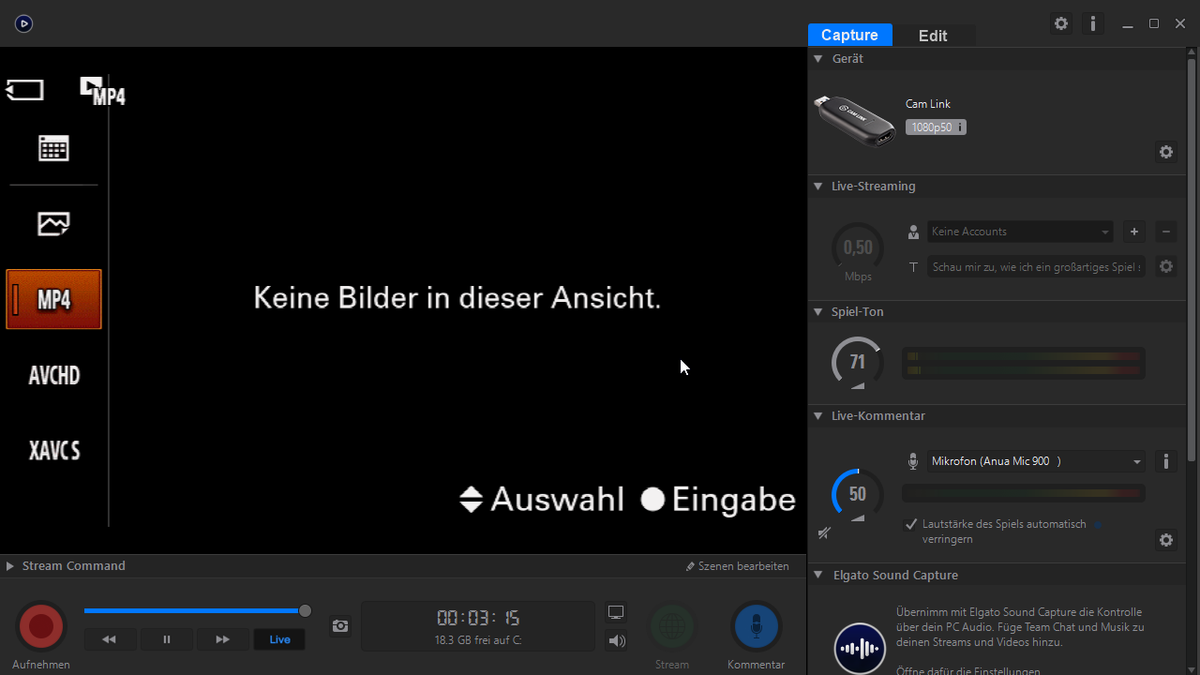
Task: Toggle the Live playback button
Action: click(x=280, y=639)
